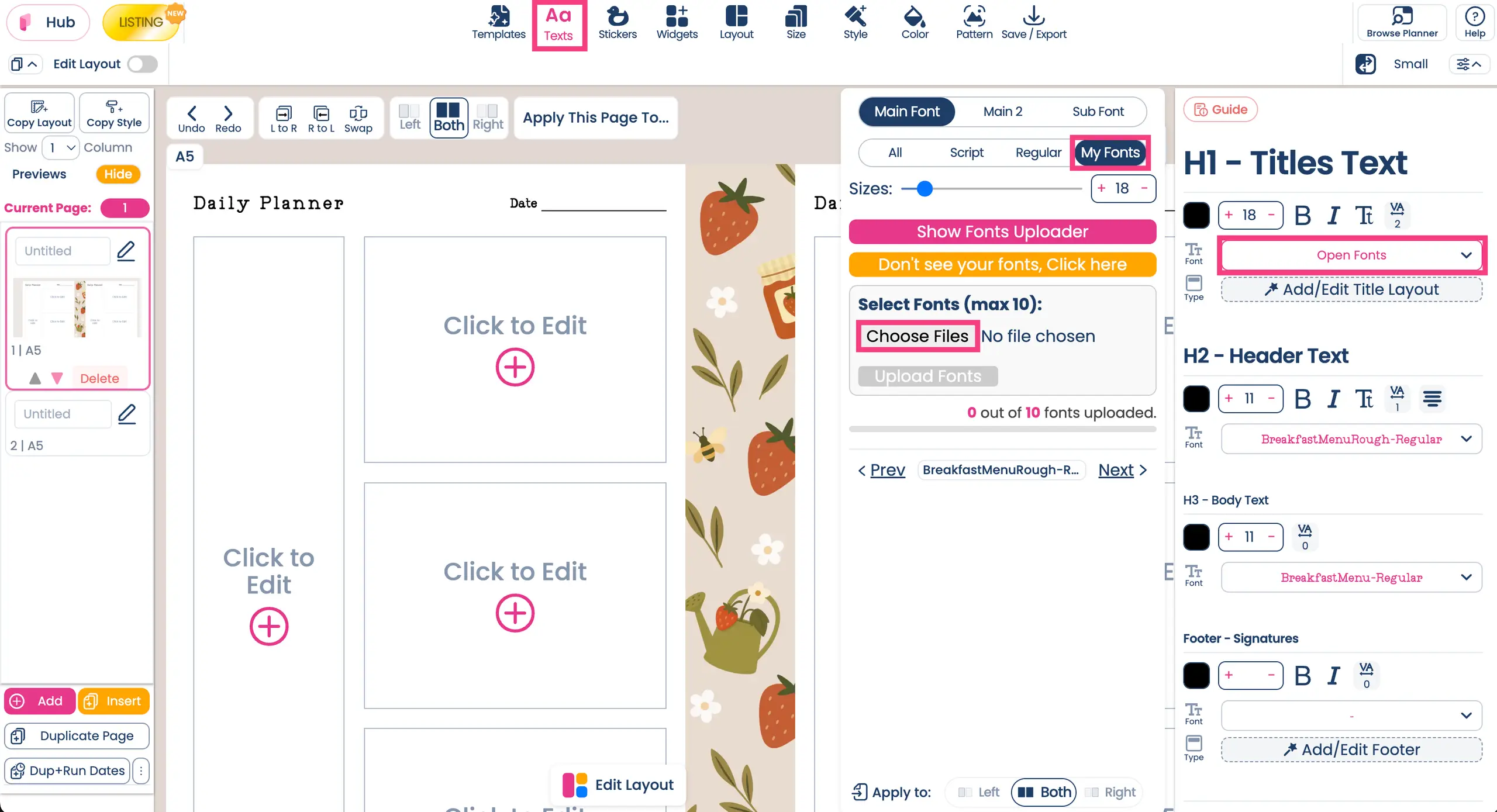The height and width of the screenshot is (812, 1497).
Task: Click the Duplicate Page button
Action: (x=77, y=736)
